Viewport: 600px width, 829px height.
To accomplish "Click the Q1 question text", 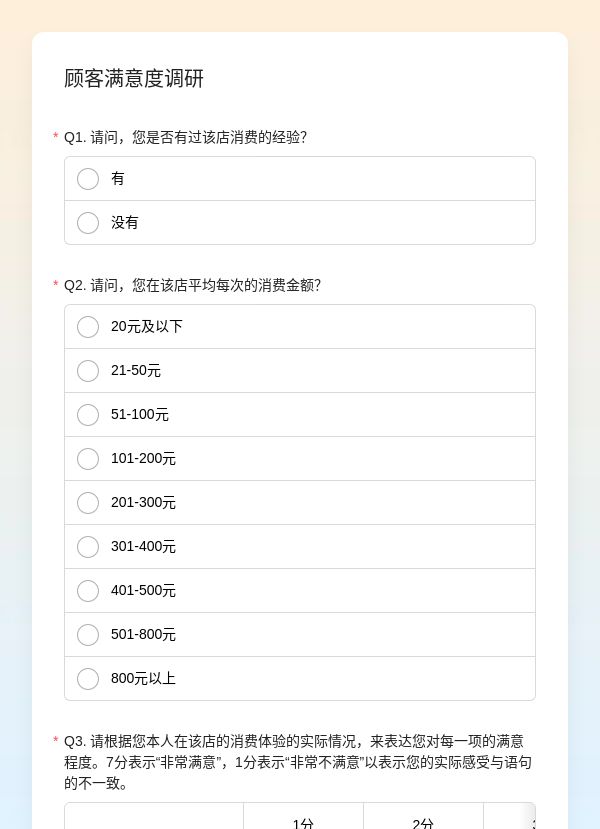I will click(186, 137).
